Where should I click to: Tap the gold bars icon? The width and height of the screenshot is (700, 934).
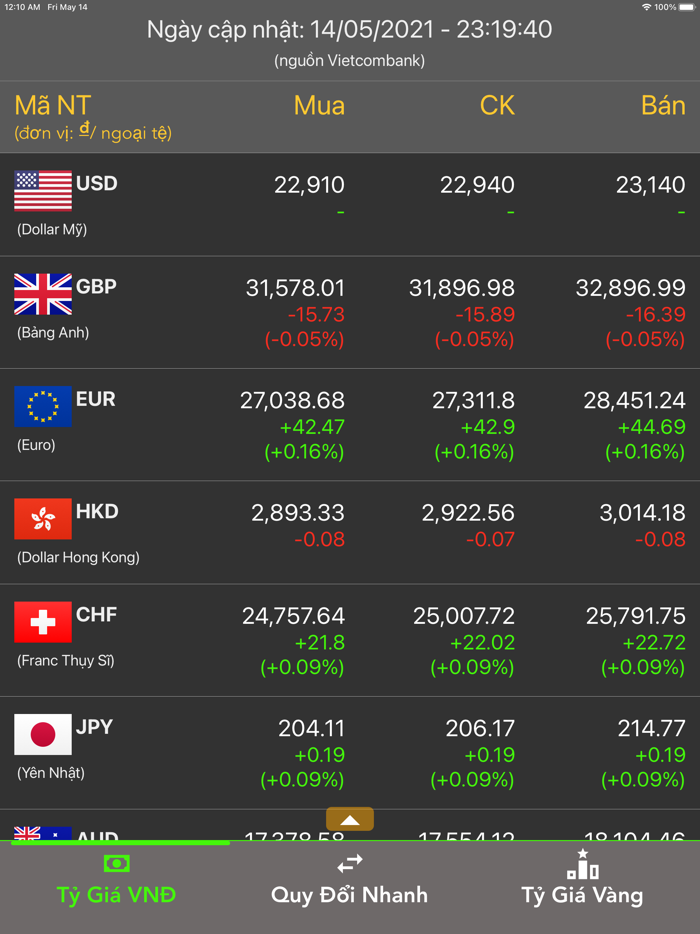coord(583,865)
